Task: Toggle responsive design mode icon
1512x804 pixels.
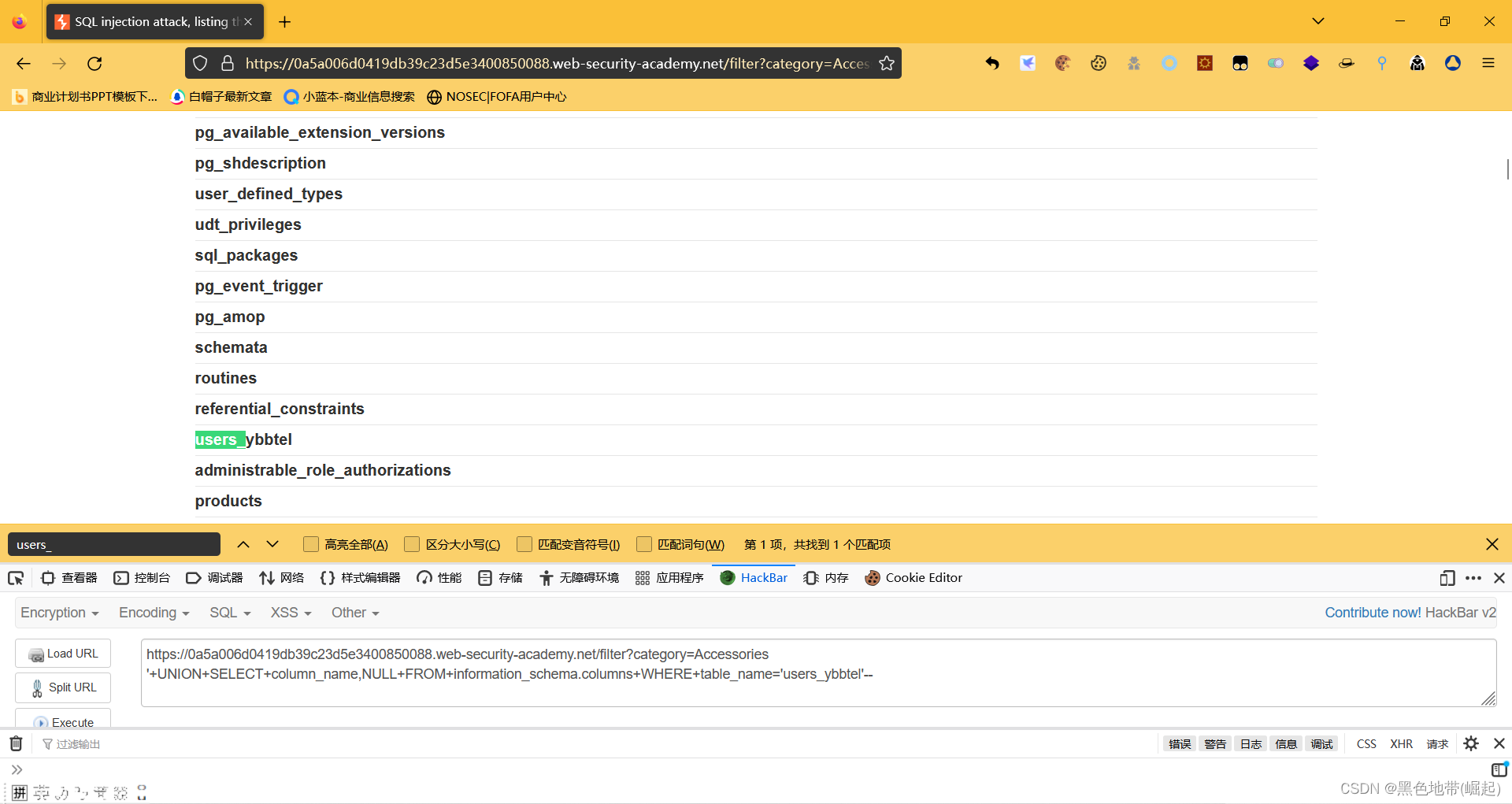Action: pyautogui.click(x=1447, y=578)
